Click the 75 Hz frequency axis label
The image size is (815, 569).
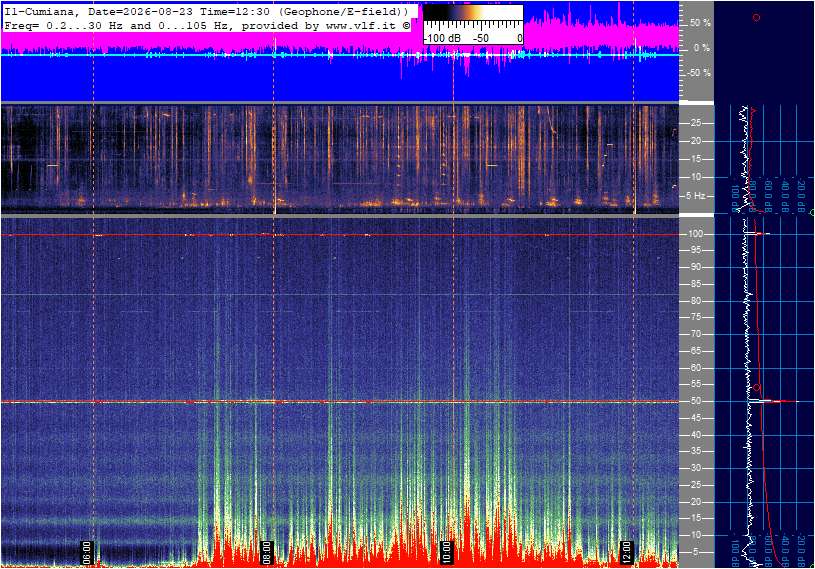coord(695,317)
